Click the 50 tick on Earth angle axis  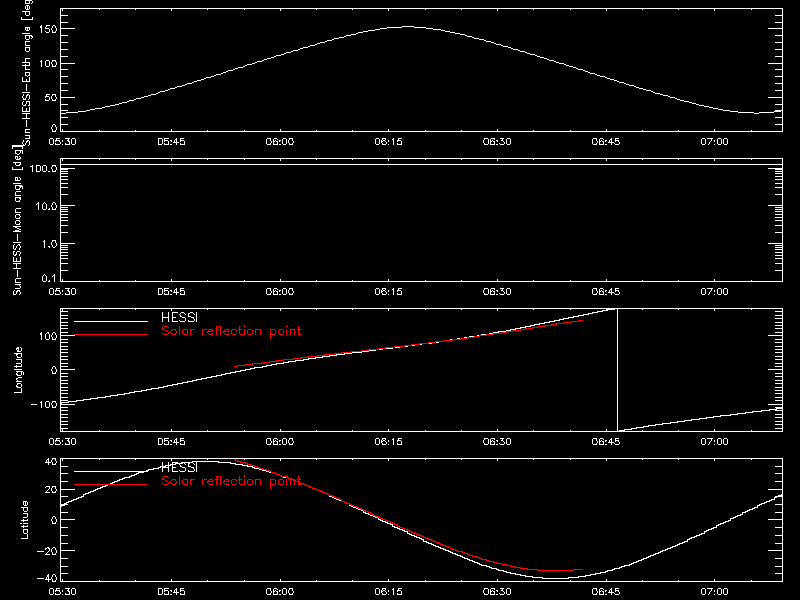[51, 97]
